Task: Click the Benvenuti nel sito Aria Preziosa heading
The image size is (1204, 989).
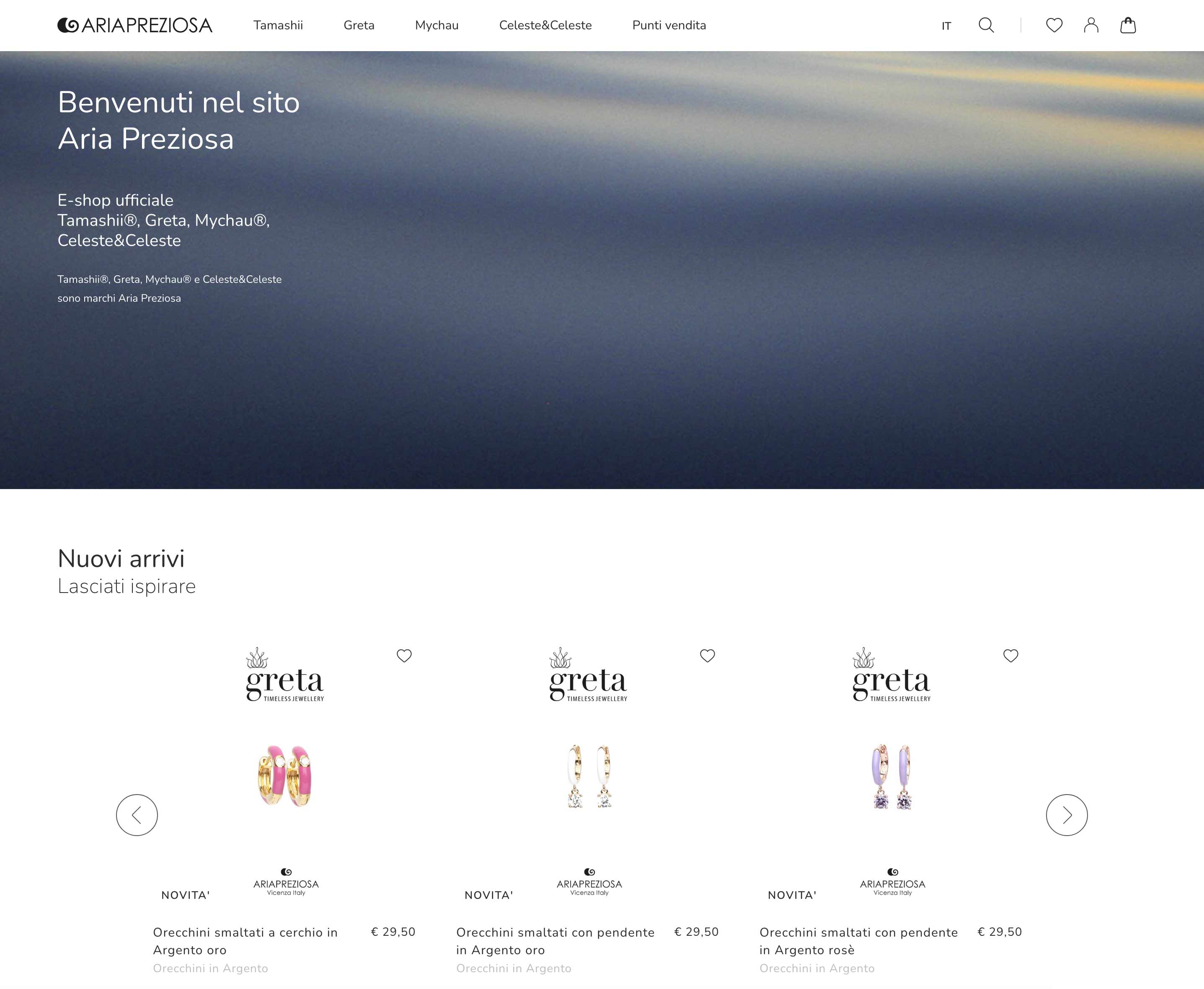Action: tap(178, 121)
